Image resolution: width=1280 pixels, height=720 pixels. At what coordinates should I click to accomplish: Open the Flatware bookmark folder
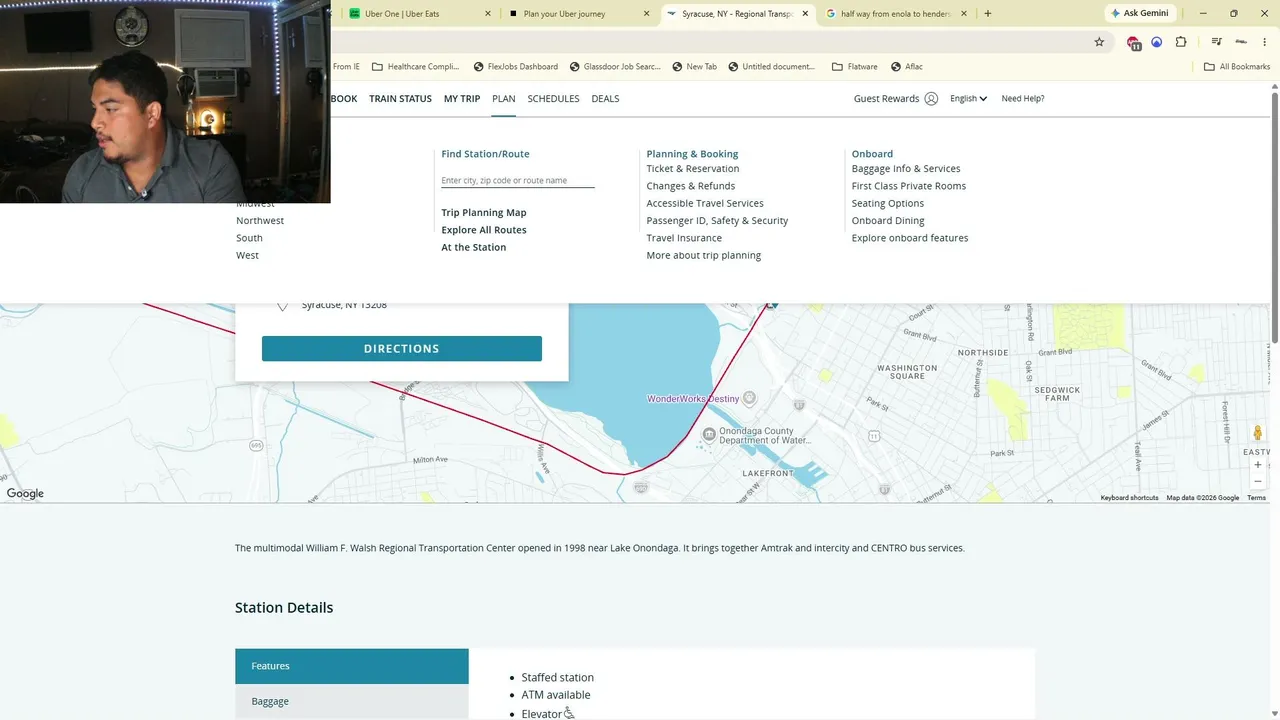click(854, 67)
